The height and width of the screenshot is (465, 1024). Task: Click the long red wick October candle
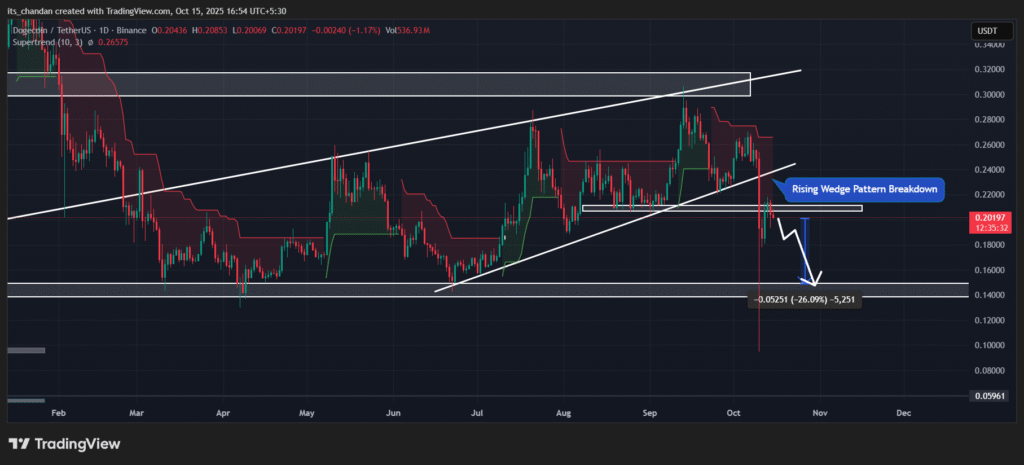[759, 300]
